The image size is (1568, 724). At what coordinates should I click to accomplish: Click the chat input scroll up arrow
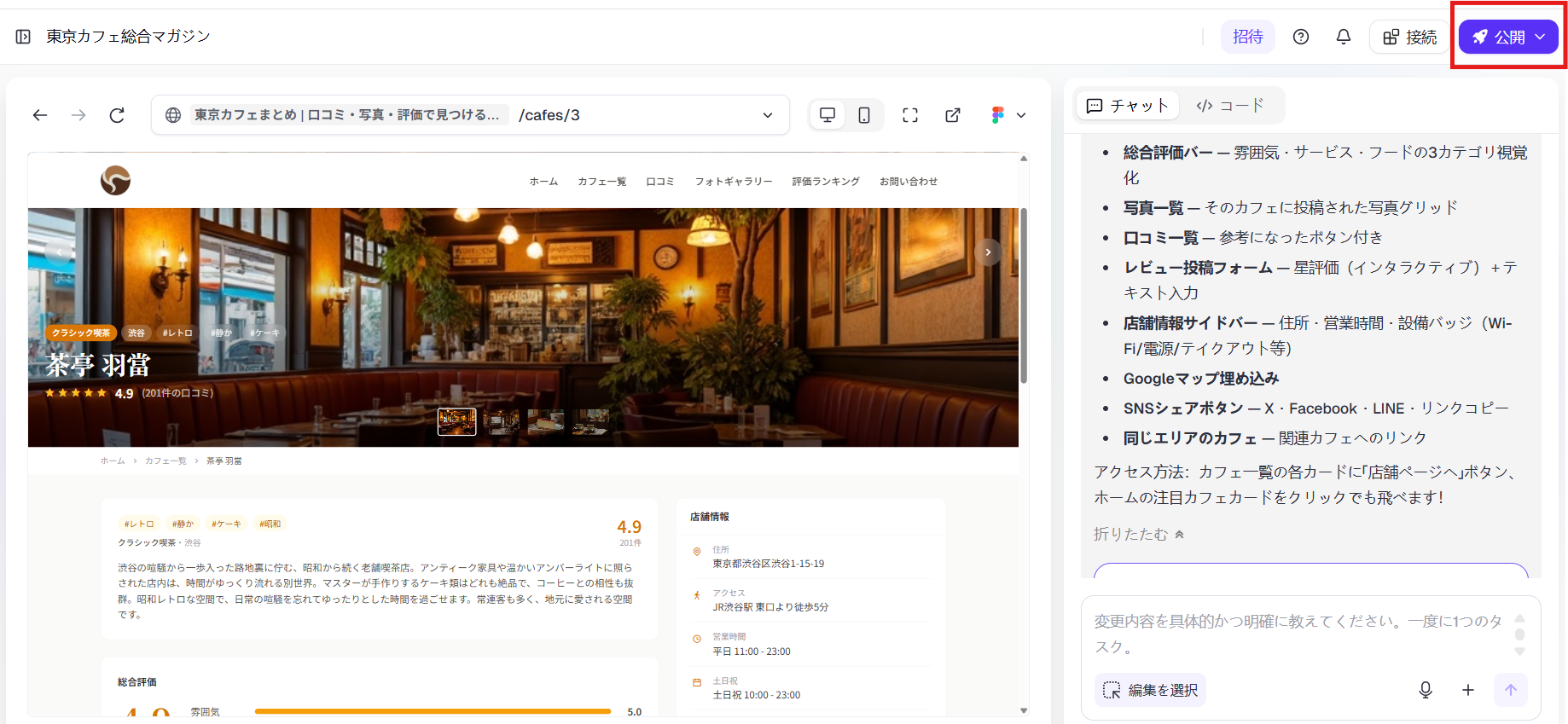coord(1519,618)
